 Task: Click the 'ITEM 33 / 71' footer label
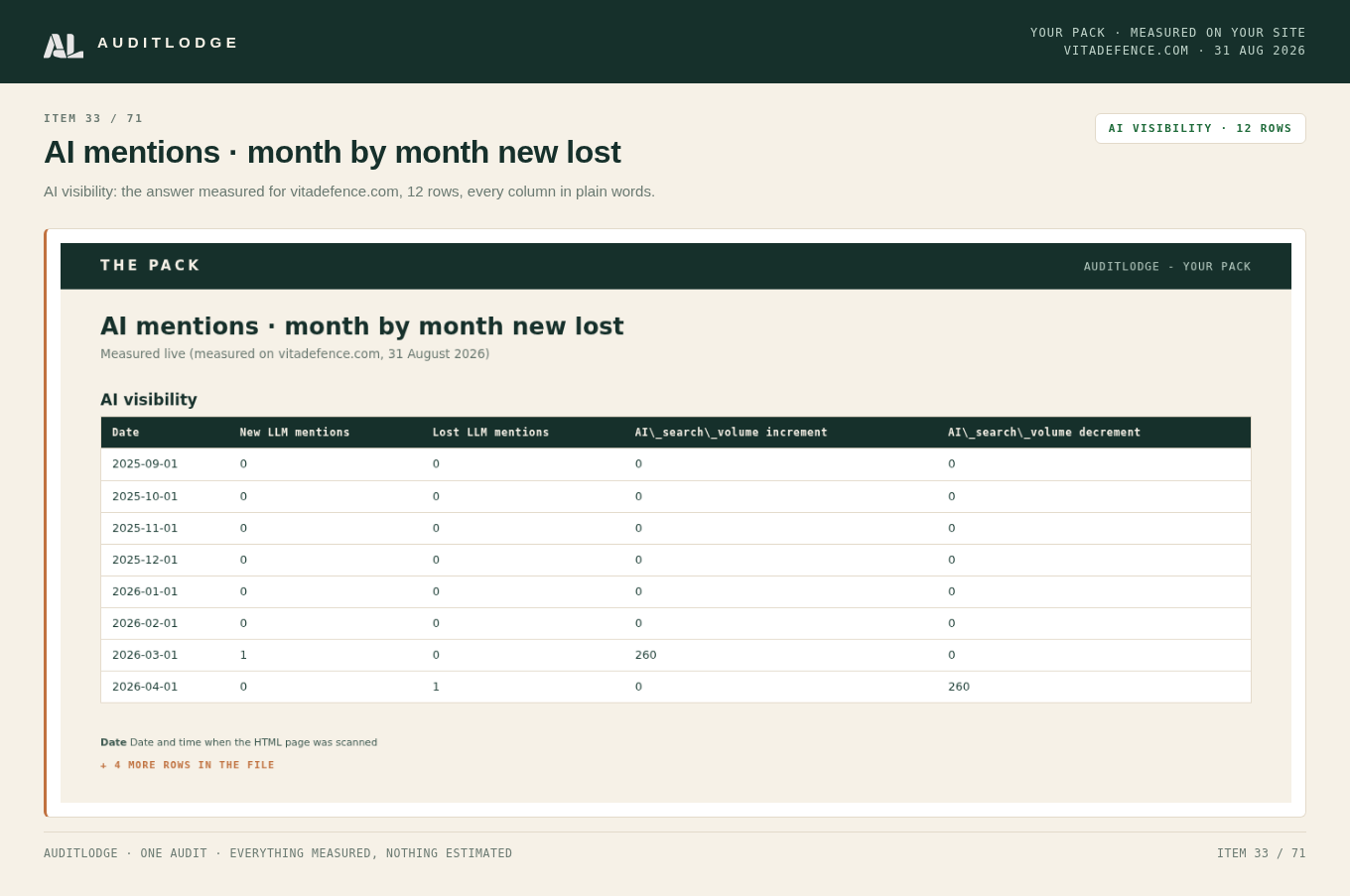pos(1262,853)
